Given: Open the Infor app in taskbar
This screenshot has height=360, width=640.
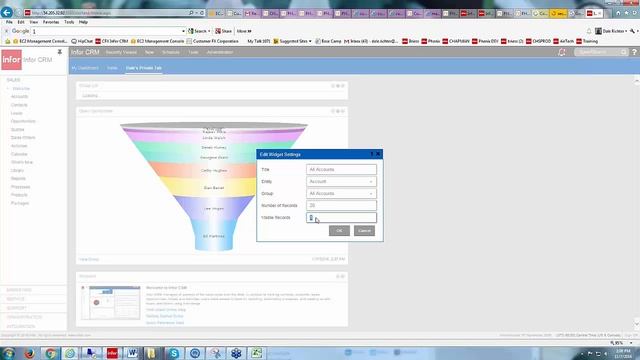Looking at the screenshot, I should click(112, 353).
